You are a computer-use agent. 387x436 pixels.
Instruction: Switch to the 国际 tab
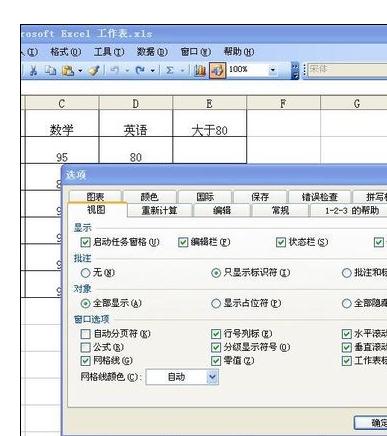205,197
